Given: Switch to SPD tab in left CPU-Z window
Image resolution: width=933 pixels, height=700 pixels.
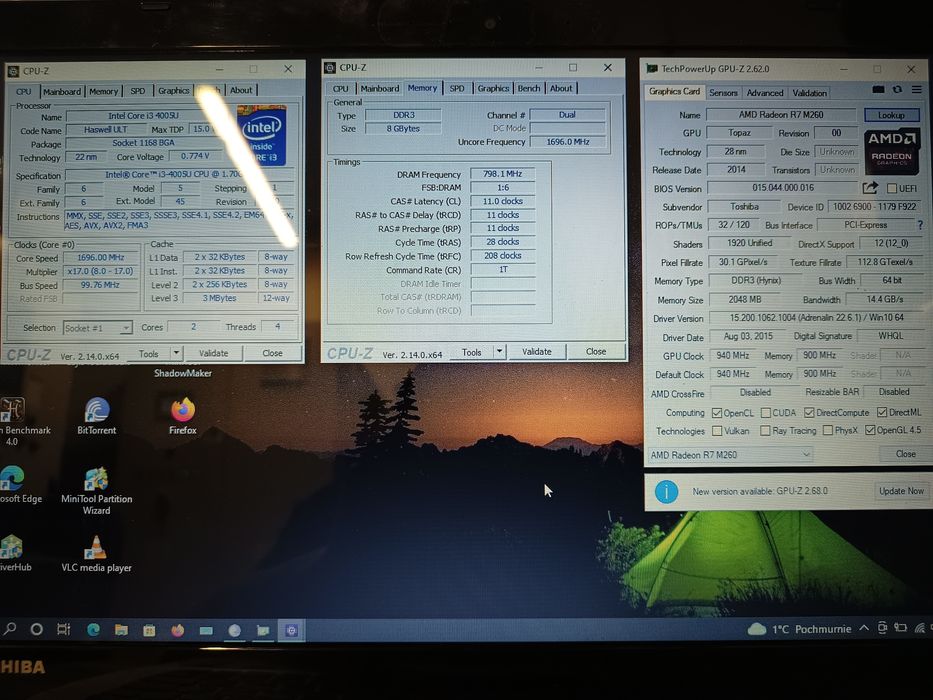Looking at the screenshot, I should (x=137, y=91).
